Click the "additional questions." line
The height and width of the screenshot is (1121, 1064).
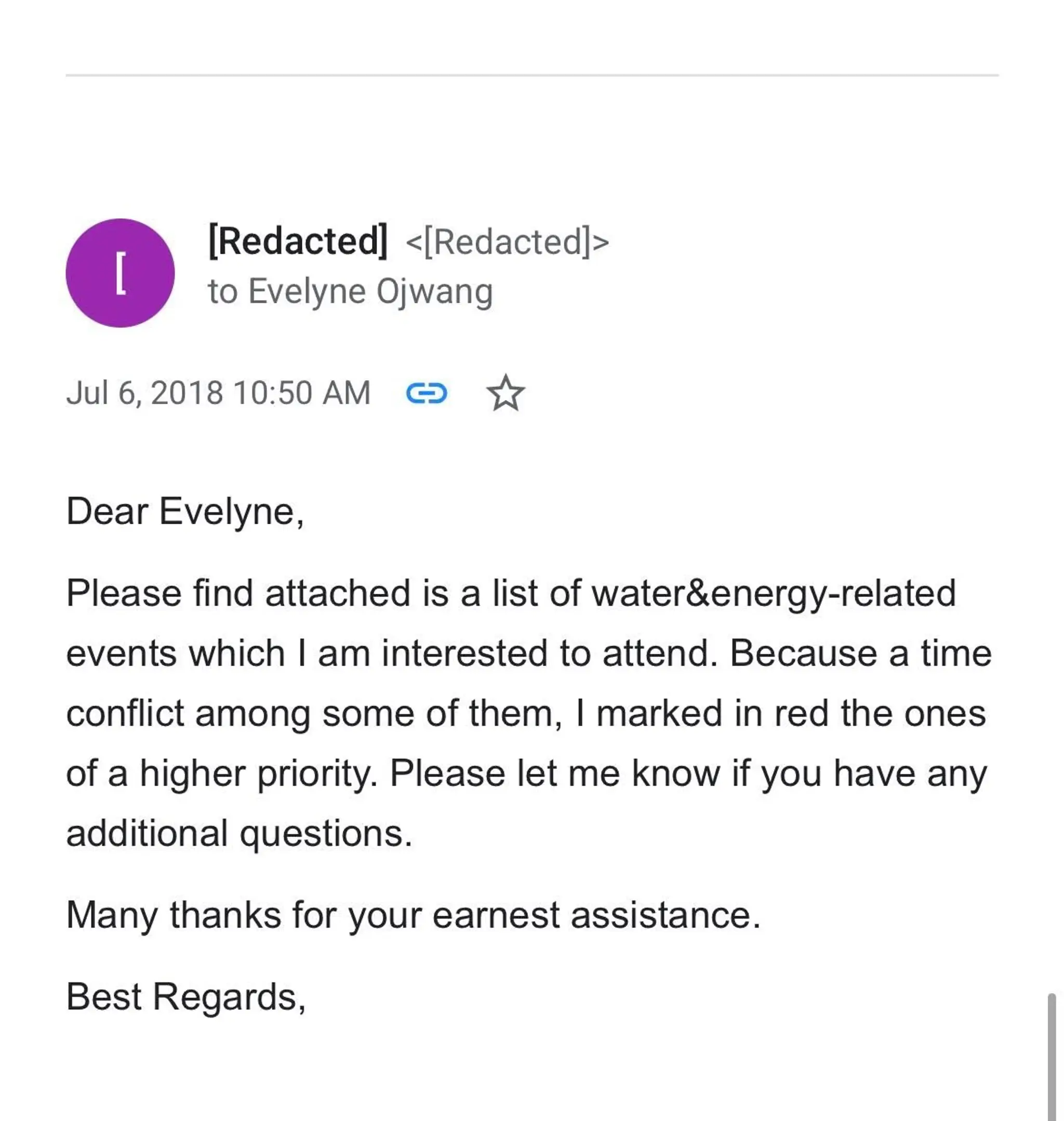click(239, 834)
